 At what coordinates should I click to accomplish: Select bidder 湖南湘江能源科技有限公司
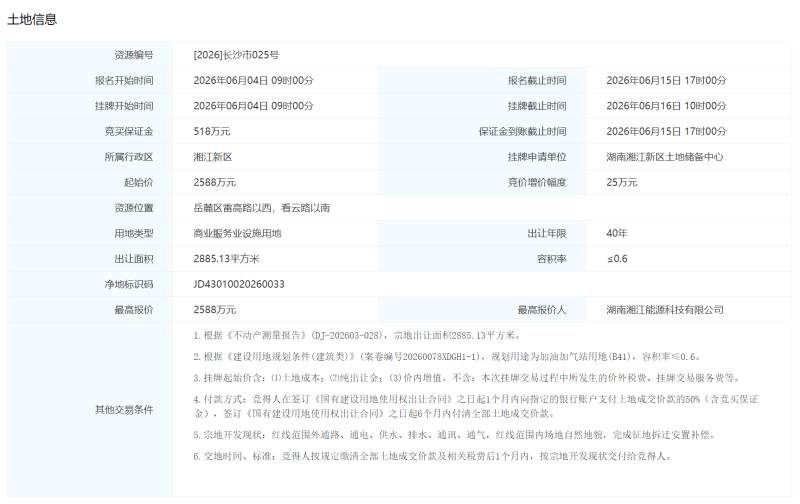tap(665, 310)
